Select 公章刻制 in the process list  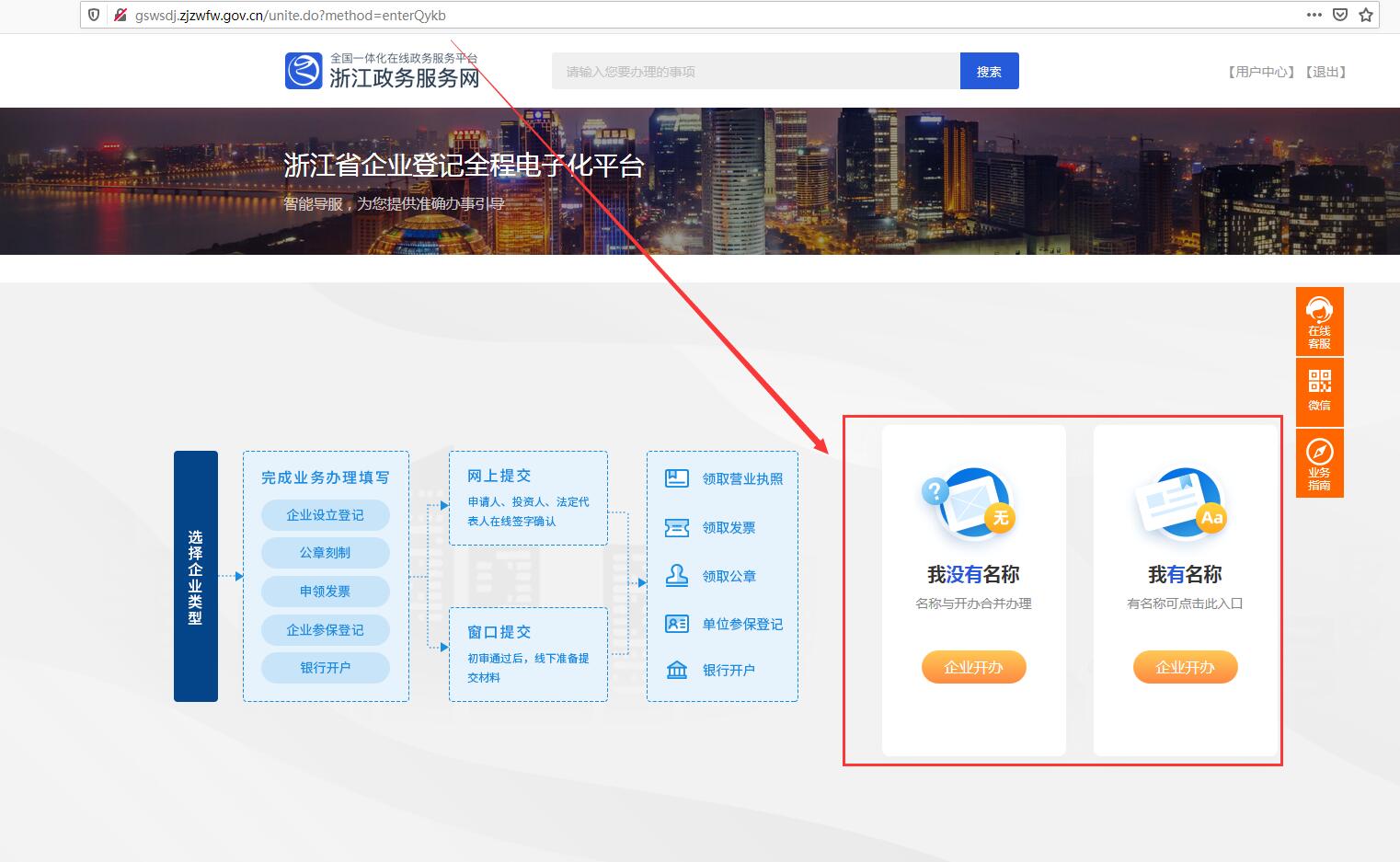tap(325, 553)
